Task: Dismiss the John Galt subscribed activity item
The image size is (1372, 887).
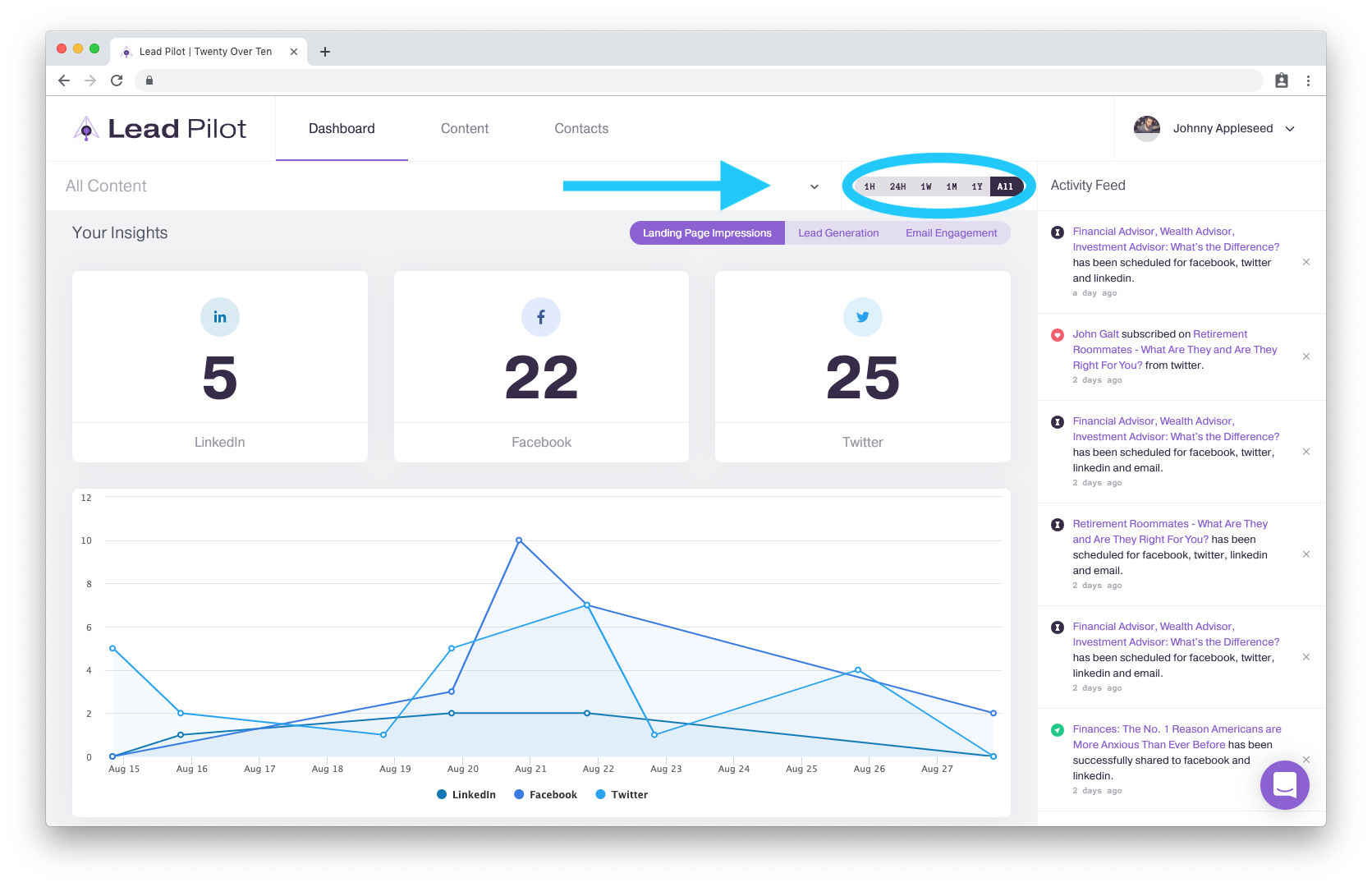Action: 1306,356
